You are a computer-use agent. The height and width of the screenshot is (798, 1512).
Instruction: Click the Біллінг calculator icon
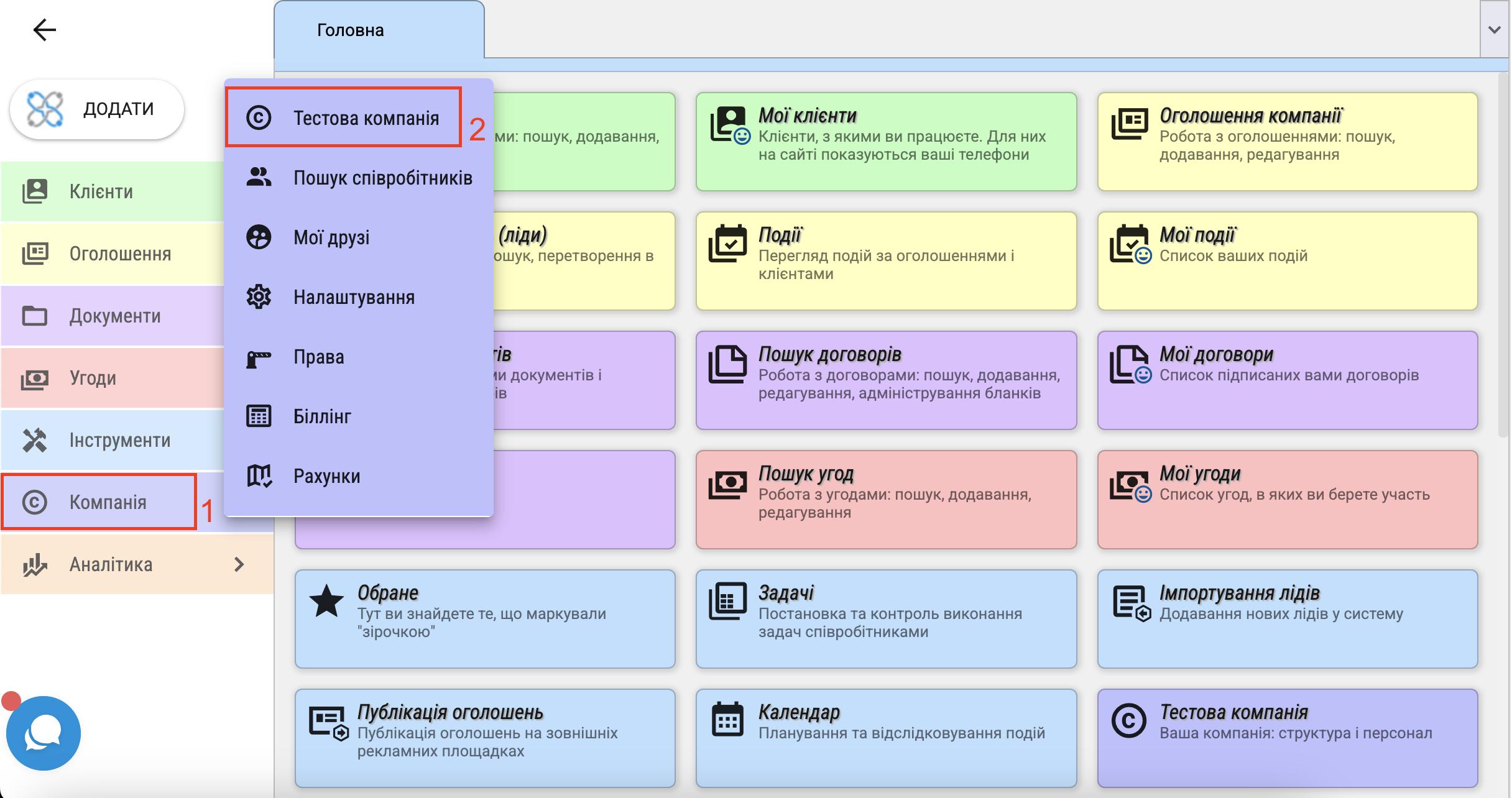click(x=259, y=416)
